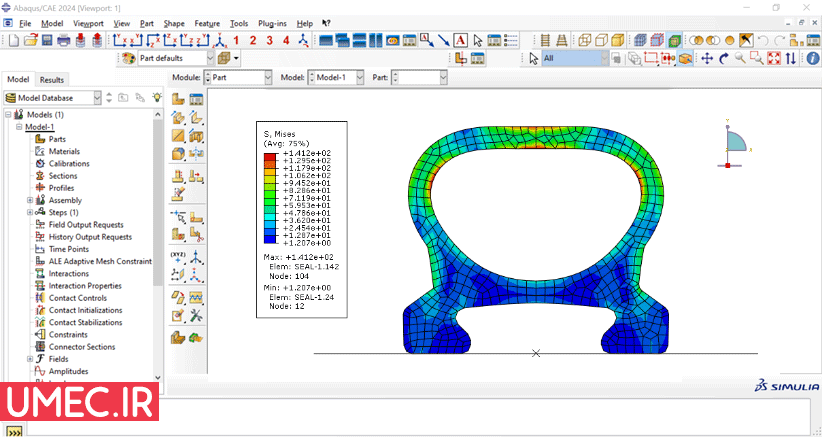Create a new model database icon
Image resolution: width=822 pixels, height=437 pixels.
click(x=14, y=40)
